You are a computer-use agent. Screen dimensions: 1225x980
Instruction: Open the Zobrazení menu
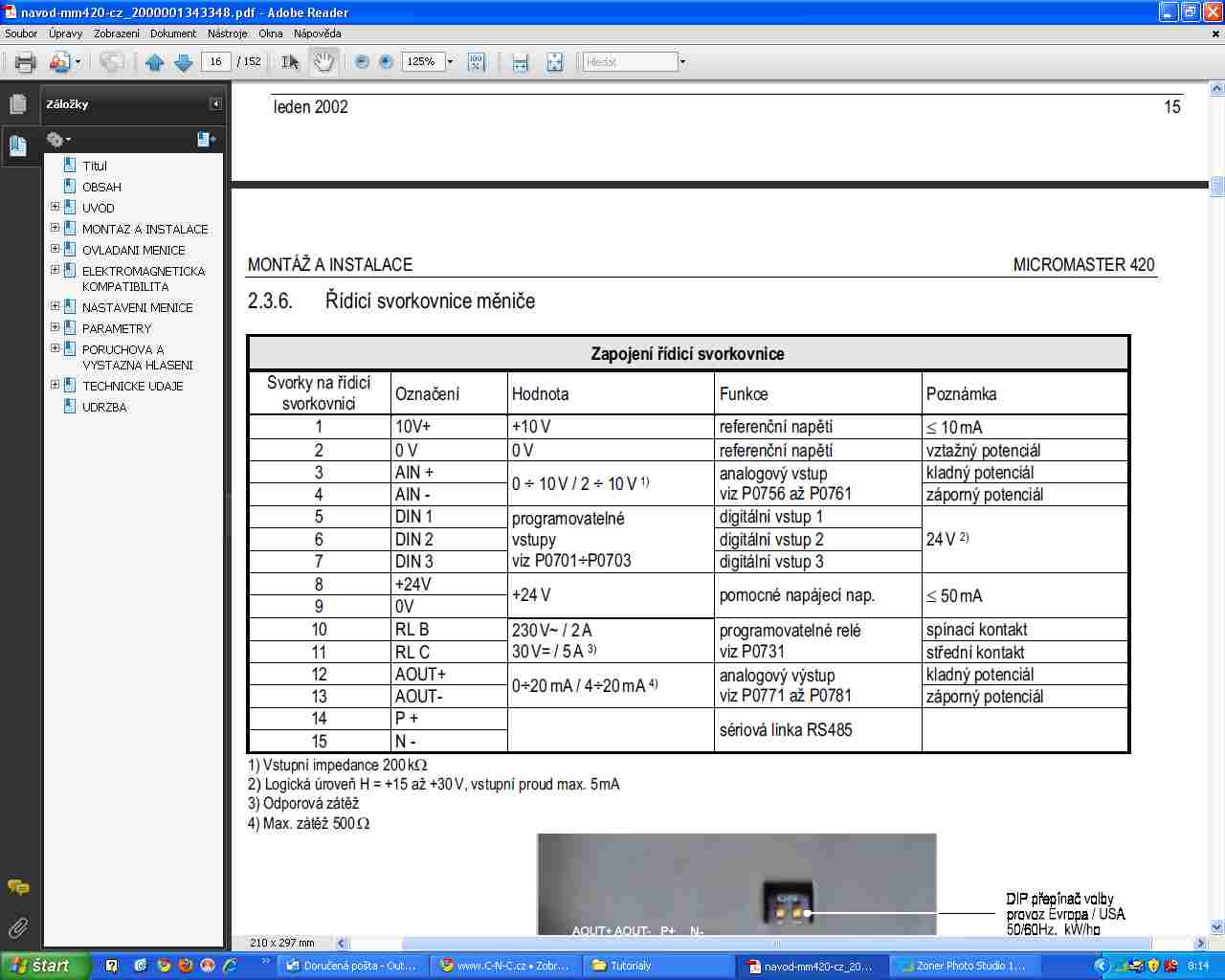point(116,33)
